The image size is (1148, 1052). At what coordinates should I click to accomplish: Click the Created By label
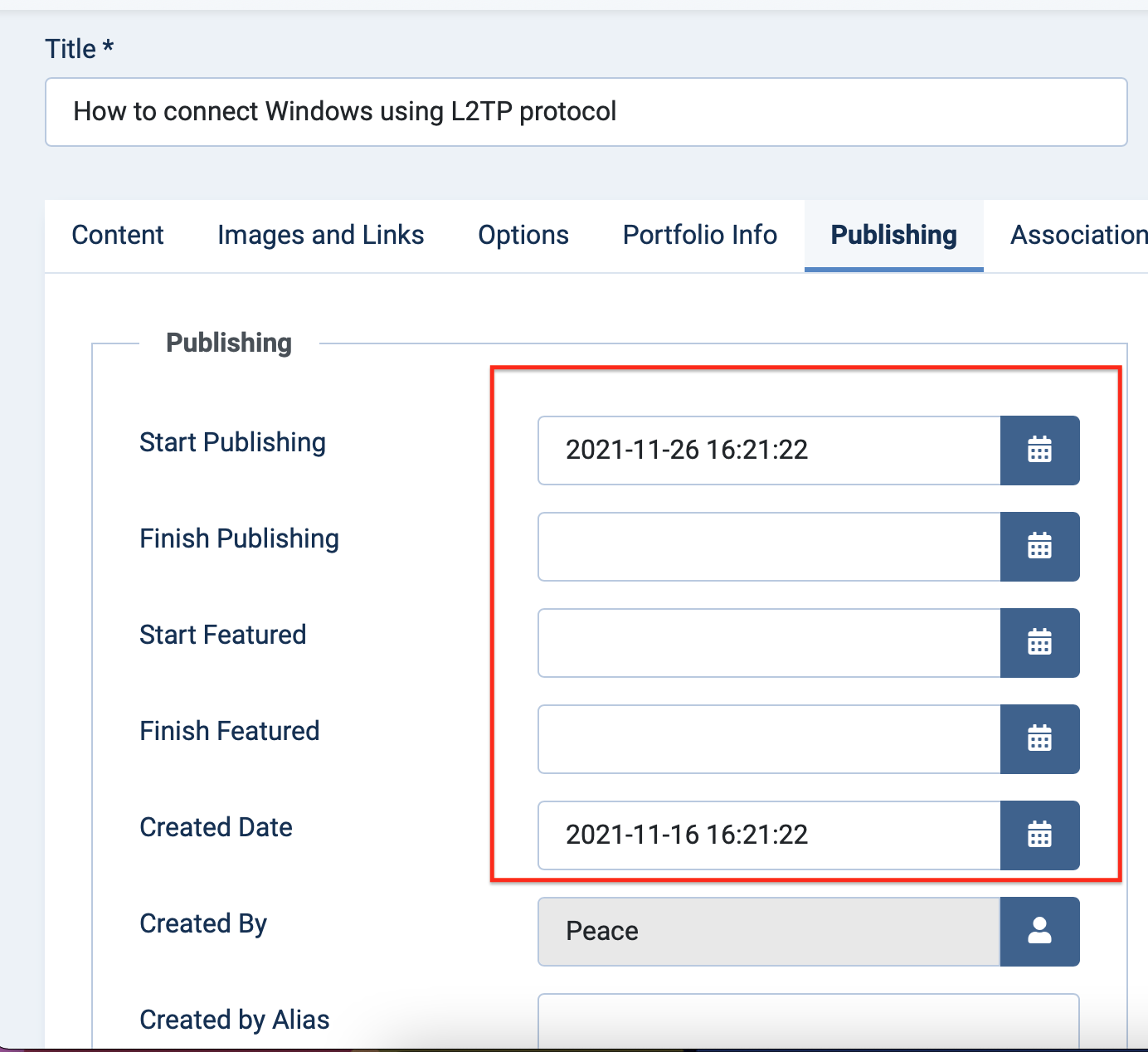[203, 924]
